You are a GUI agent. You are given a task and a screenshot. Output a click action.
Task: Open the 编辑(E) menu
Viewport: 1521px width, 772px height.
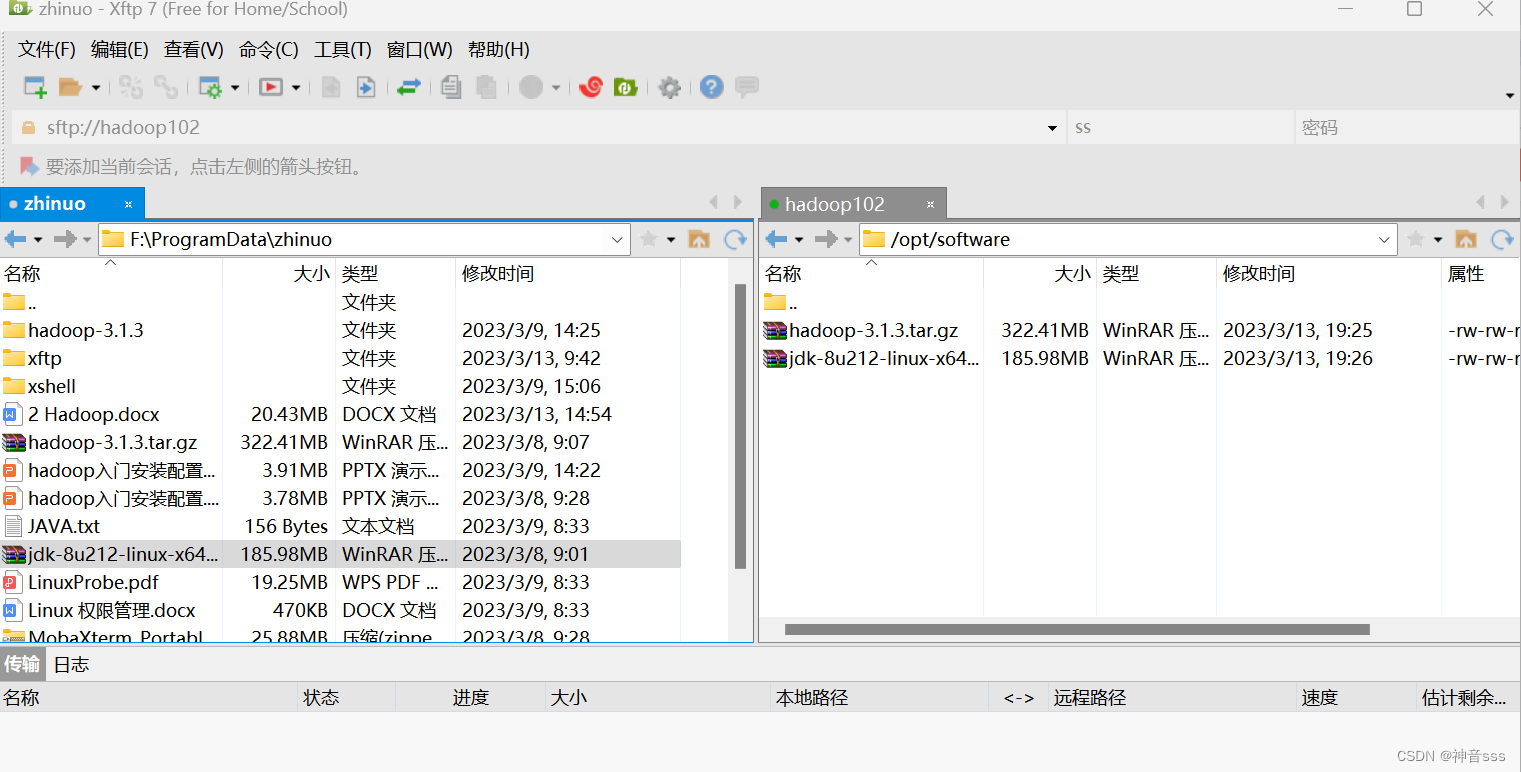coord(120,49)
